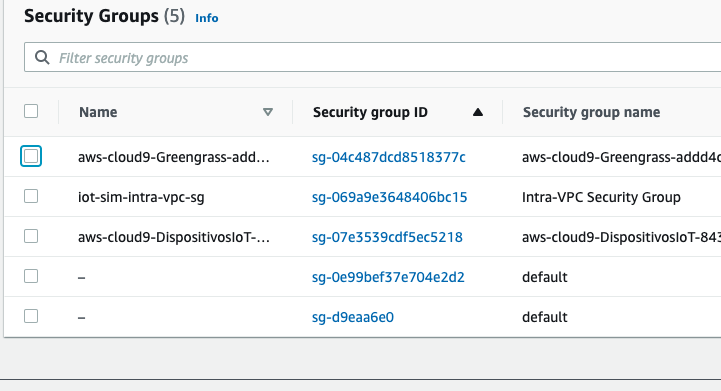
Task: Click the Security group ID column header
Action: tap(370, 112)
